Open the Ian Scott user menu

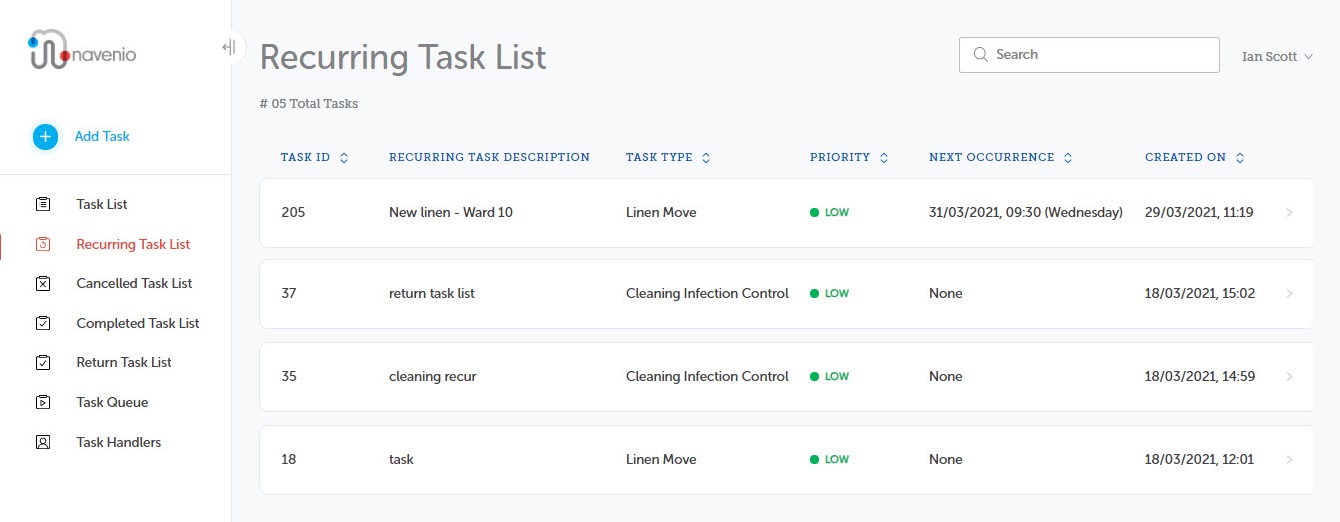point(1276,57)
